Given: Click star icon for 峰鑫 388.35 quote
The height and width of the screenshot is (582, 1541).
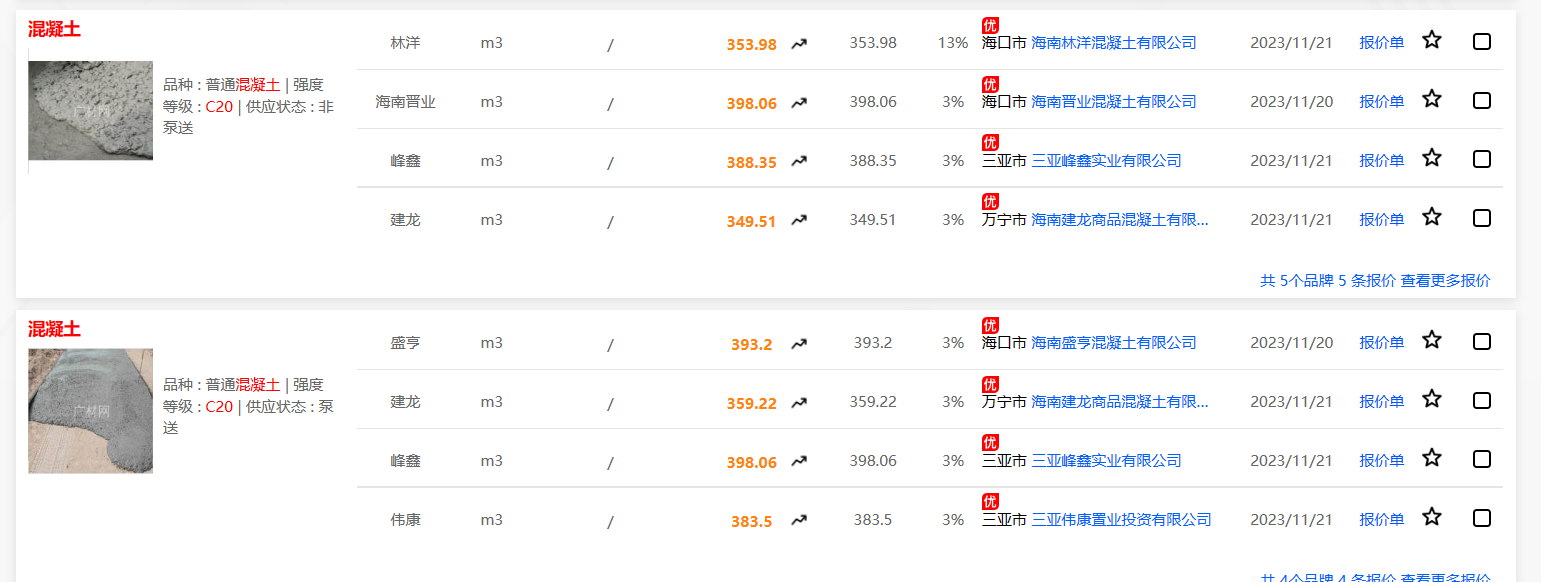Looking at the screenshot, I should 1432,158.
